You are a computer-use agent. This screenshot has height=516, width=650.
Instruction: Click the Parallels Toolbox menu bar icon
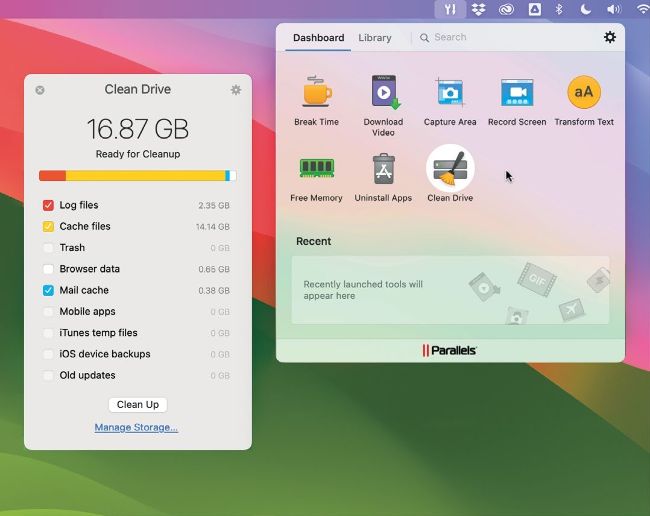tap(450, 9)
